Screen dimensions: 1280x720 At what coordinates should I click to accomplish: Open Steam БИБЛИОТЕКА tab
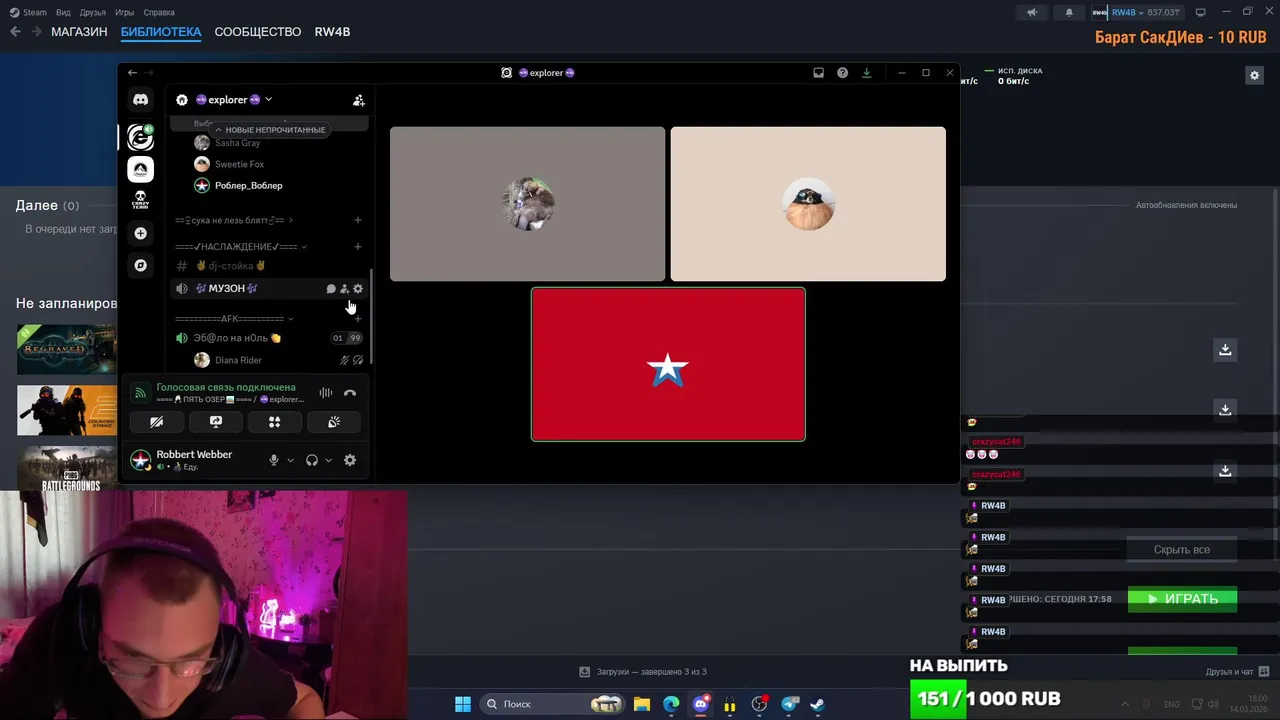pos(161,32)
